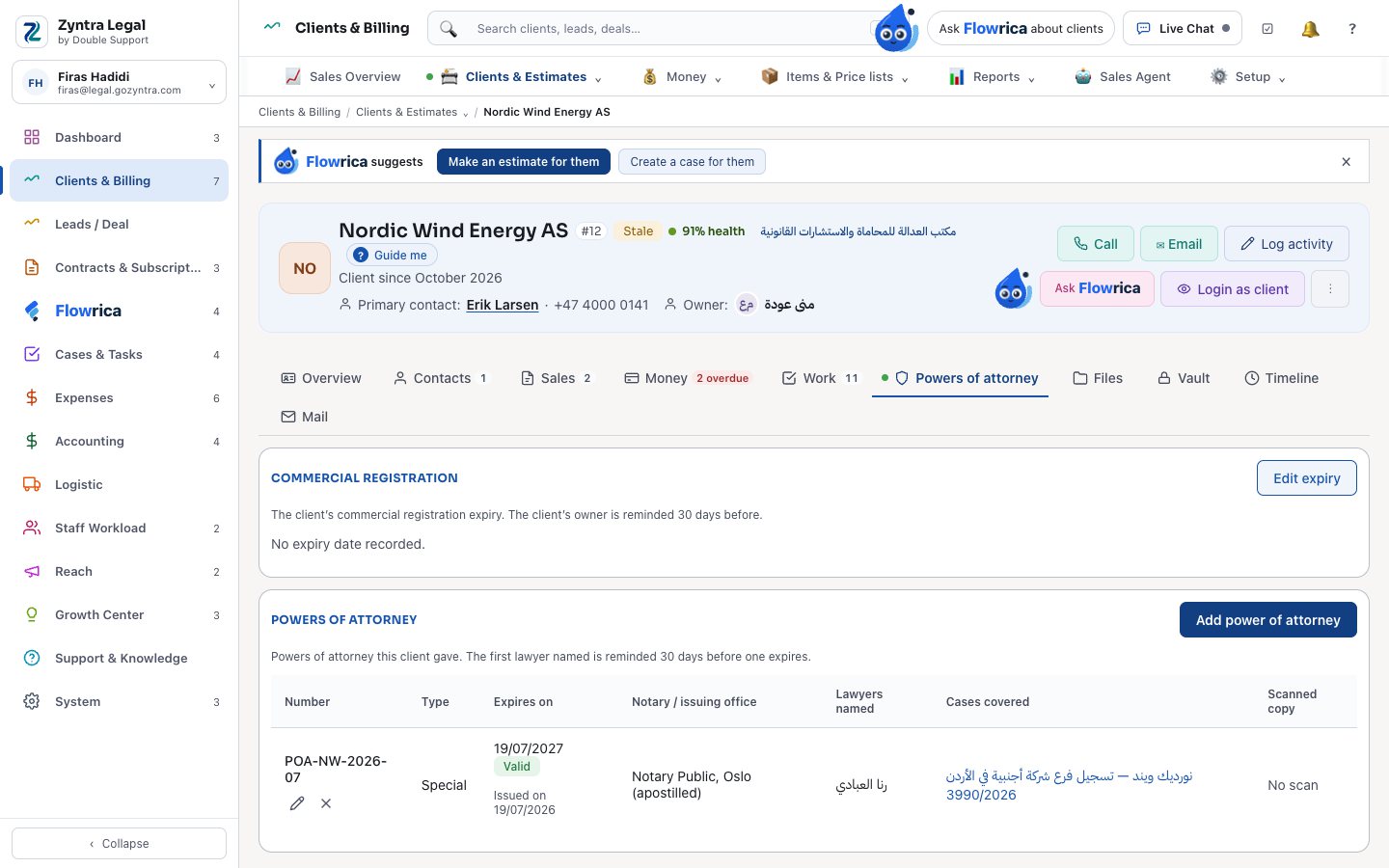Open the Vault tab
This screenshot has width=1389, height=868.
1184,378
